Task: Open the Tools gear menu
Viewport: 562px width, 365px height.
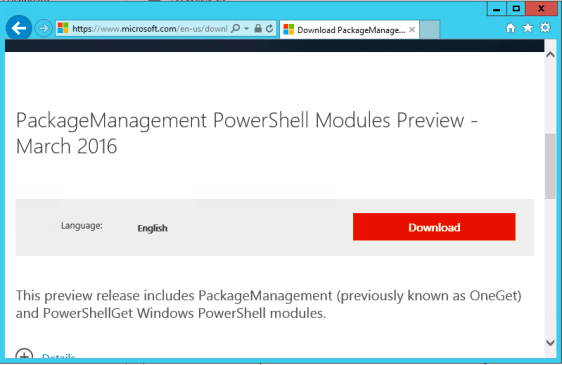Action: [545, 28]
